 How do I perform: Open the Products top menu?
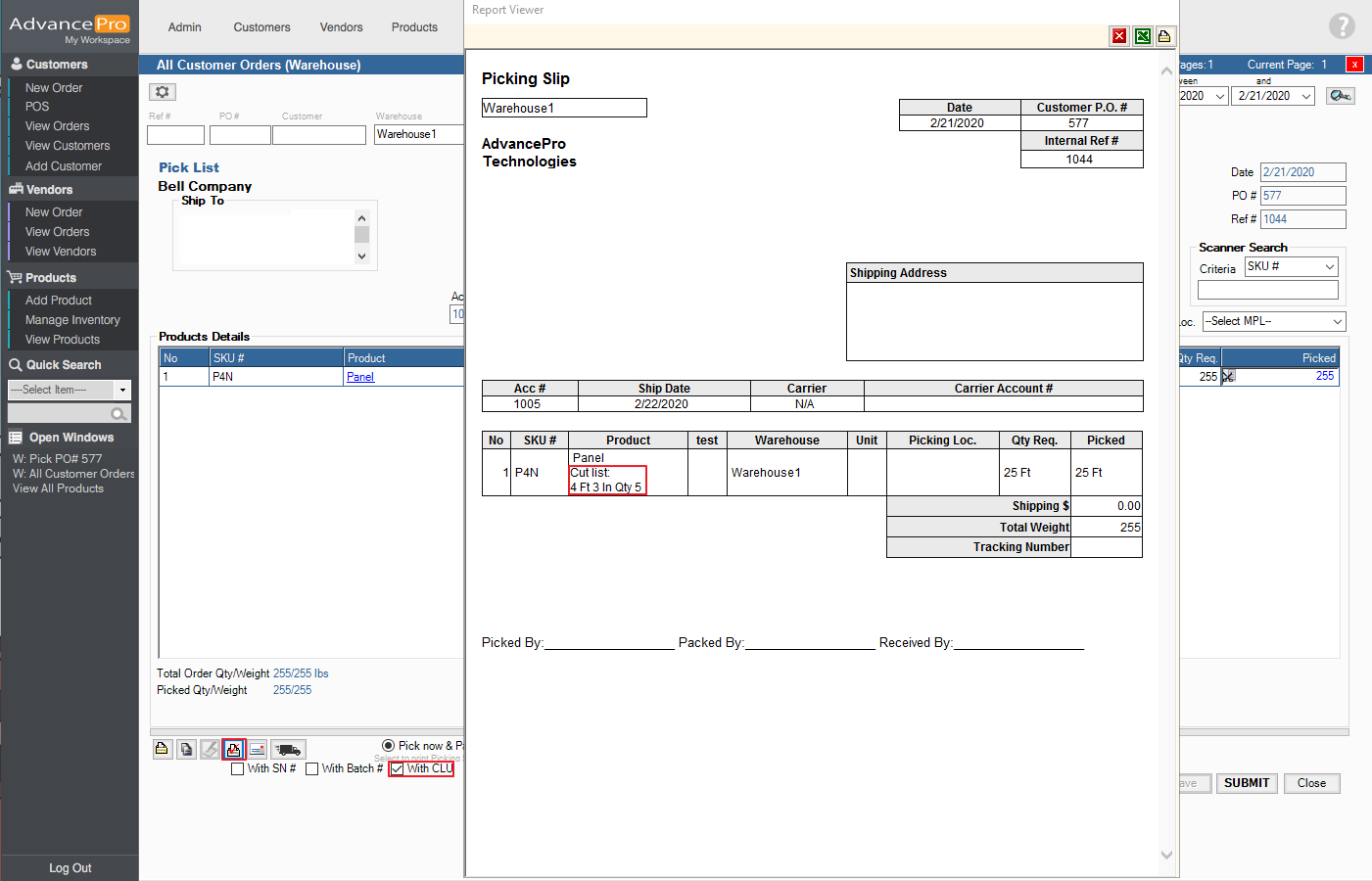pyautogui.click(x=414, y=27)
